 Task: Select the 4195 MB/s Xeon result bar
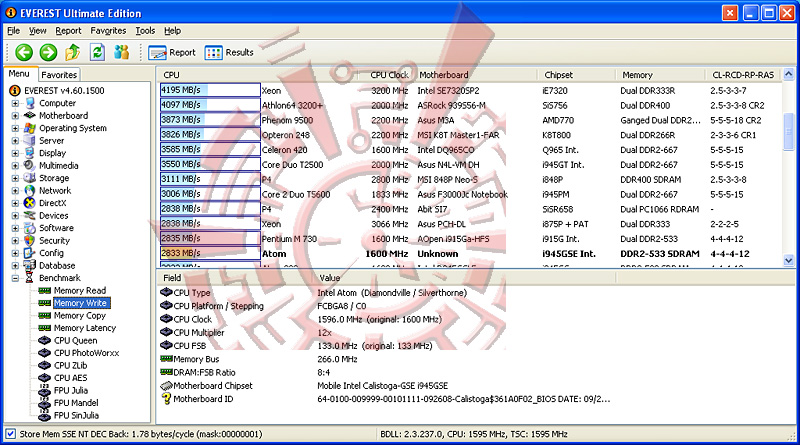[210, 90]
